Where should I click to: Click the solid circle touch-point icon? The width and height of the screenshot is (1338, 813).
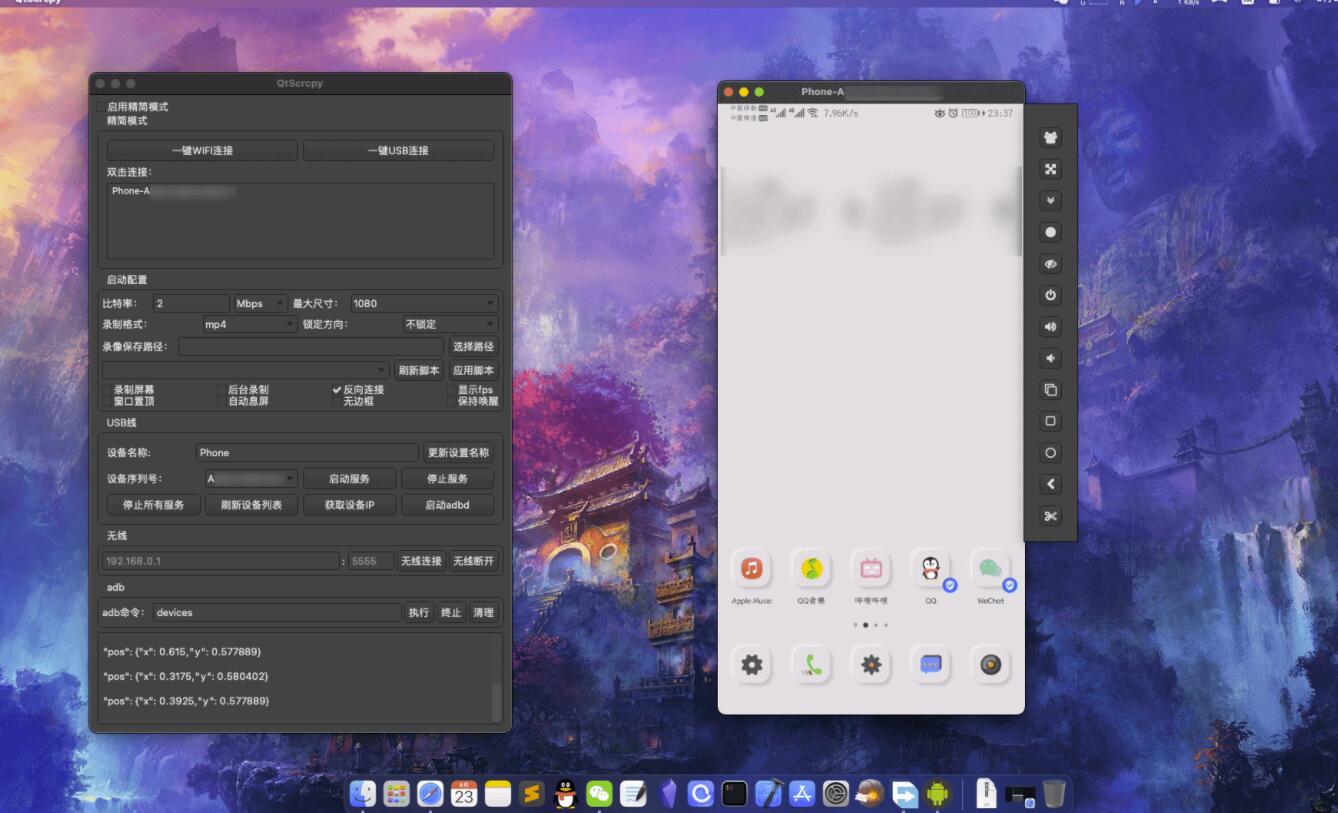point(1050,232)
